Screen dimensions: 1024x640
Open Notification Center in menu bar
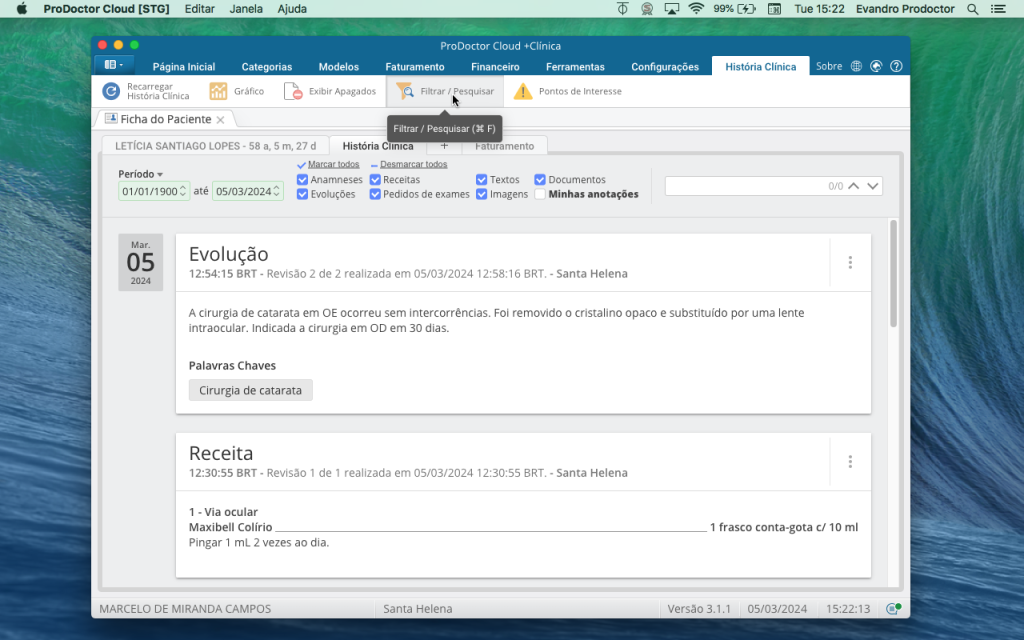(998, 9)
